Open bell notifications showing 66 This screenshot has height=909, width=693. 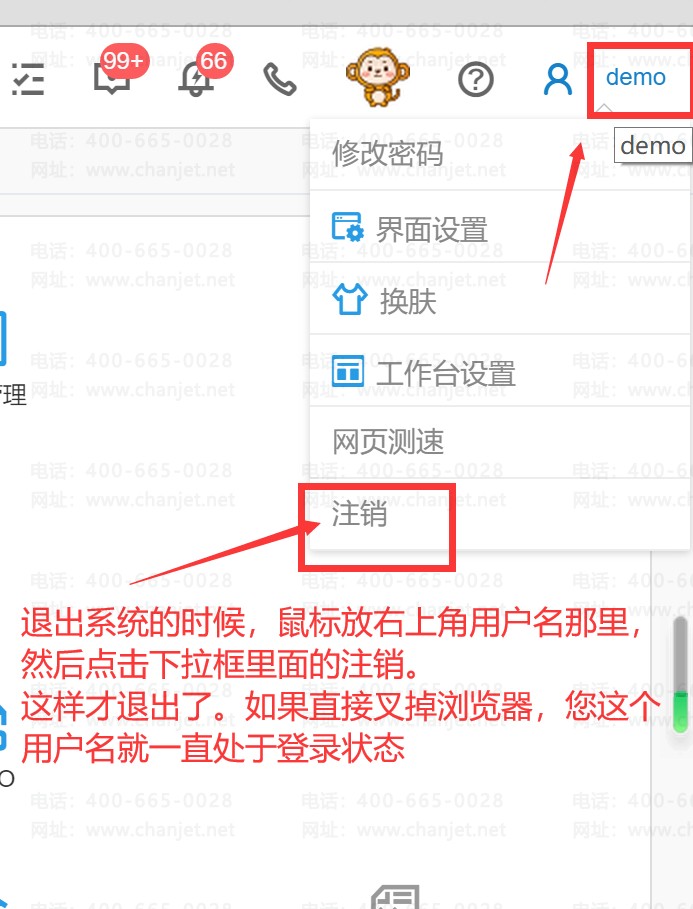click(x=196, y=78)
